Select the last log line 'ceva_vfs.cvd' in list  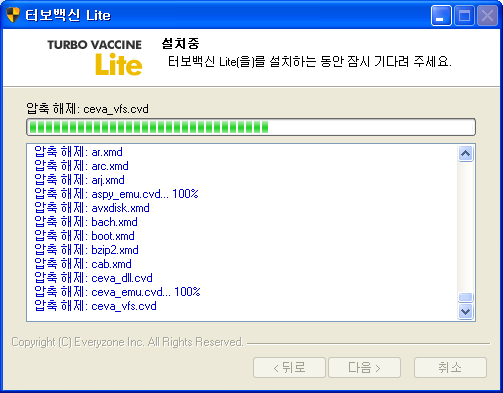pos(95,306)
